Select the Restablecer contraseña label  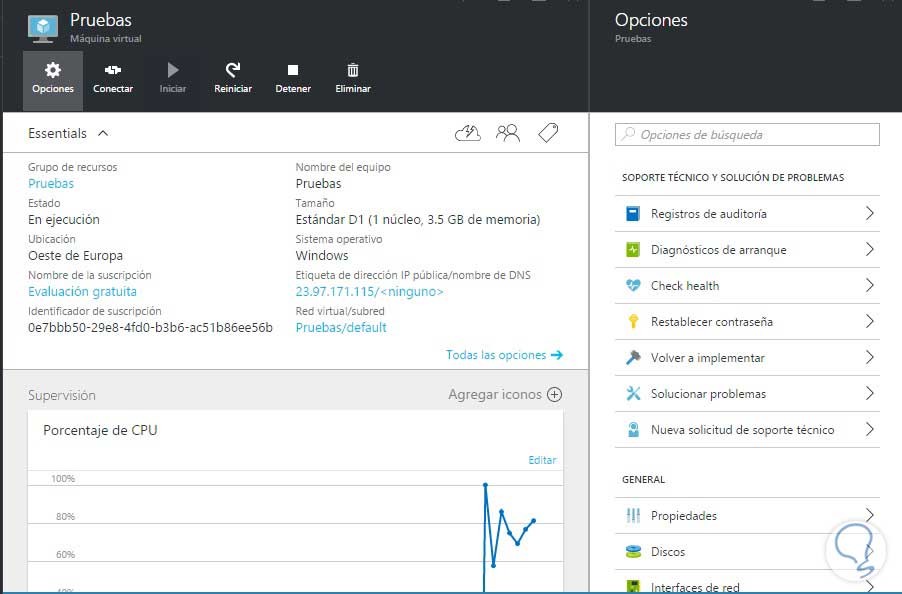pos(712,322)
